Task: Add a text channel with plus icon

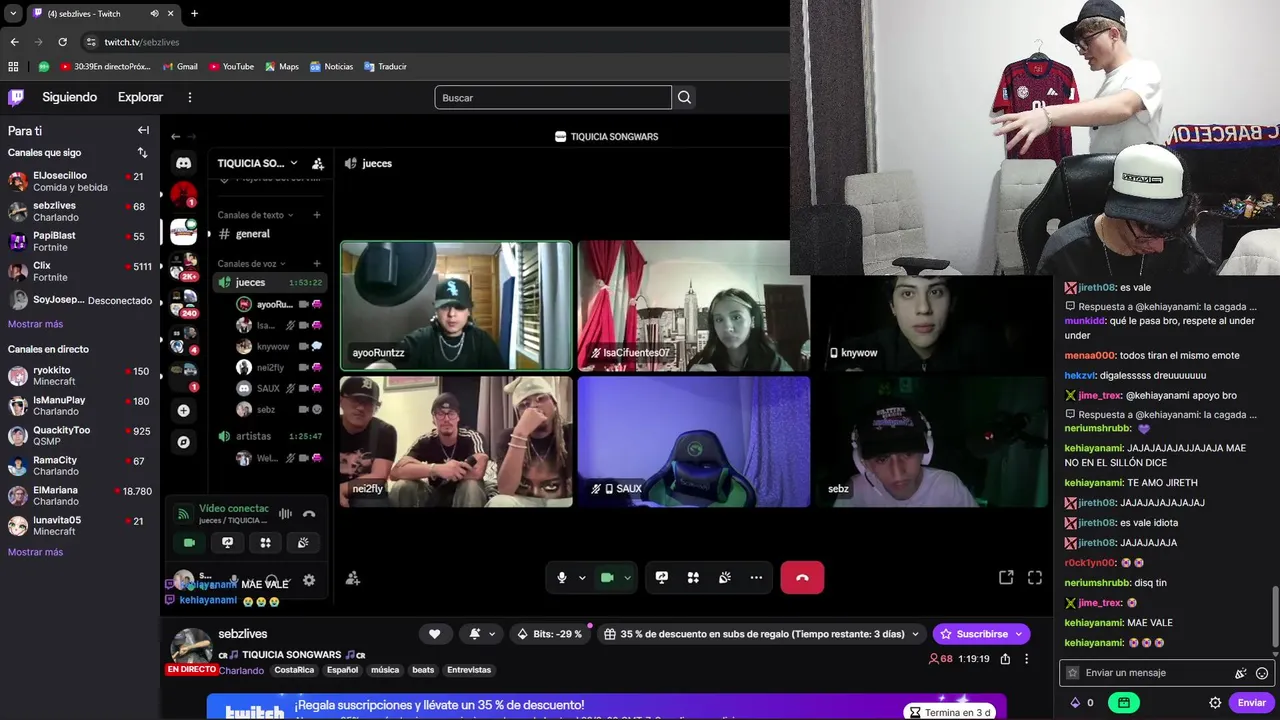Action: tap(317, 215)
